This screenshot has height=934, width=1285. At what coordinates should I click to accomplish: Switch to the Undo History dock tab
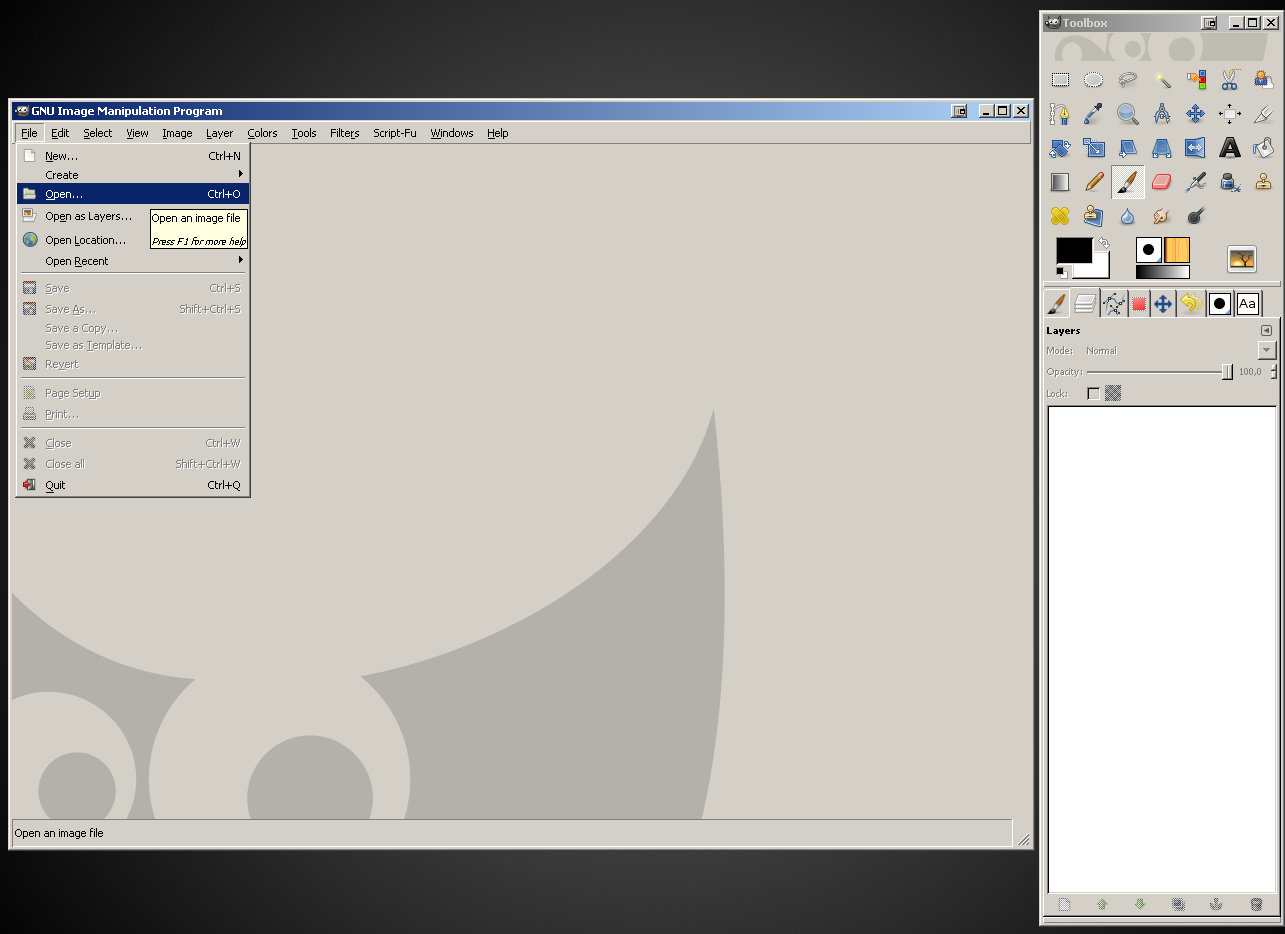(x=1190, y=304)
